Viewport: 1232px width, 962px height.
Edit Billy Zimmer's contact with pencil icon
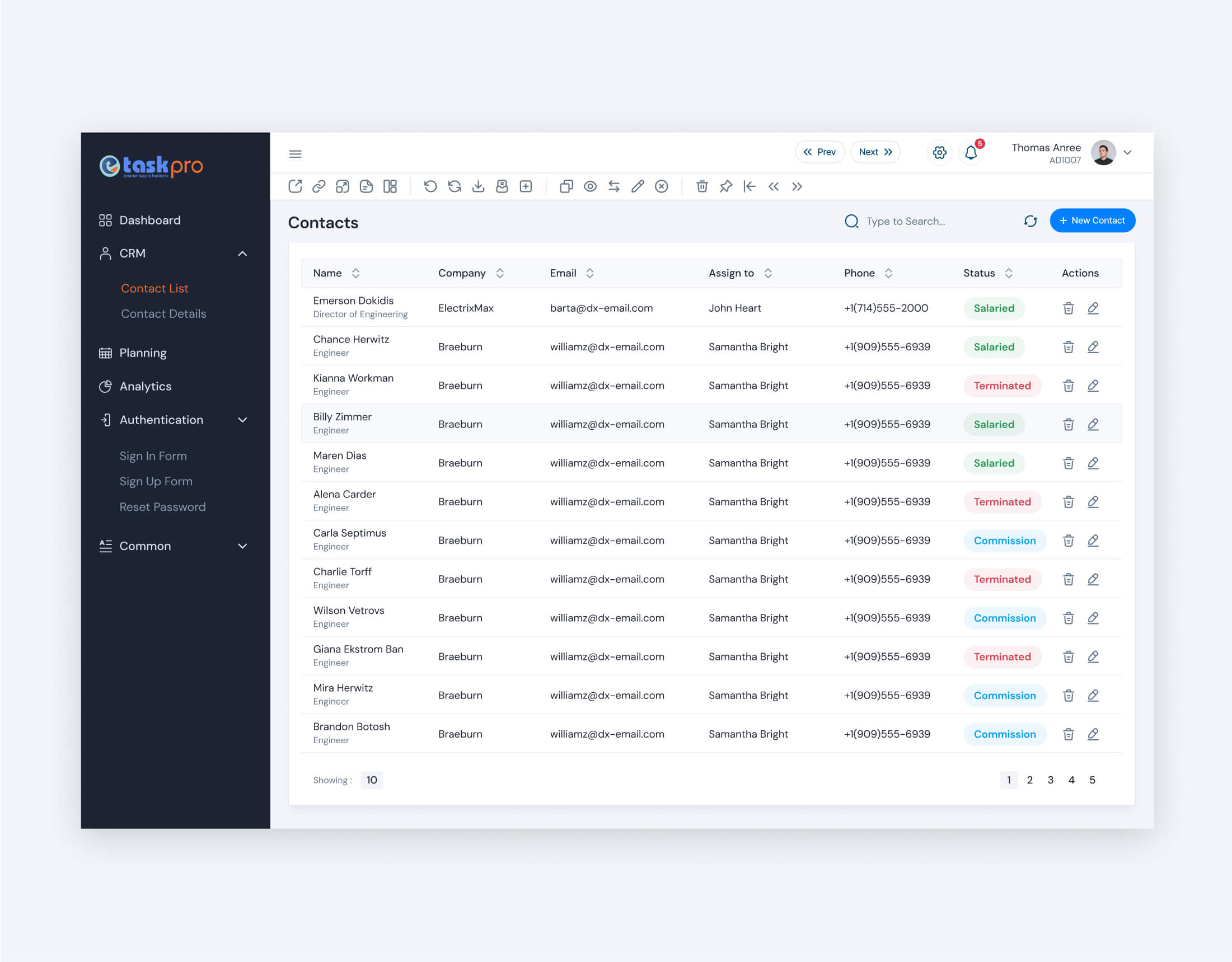pyautogui.click(x=1093, y=424)
